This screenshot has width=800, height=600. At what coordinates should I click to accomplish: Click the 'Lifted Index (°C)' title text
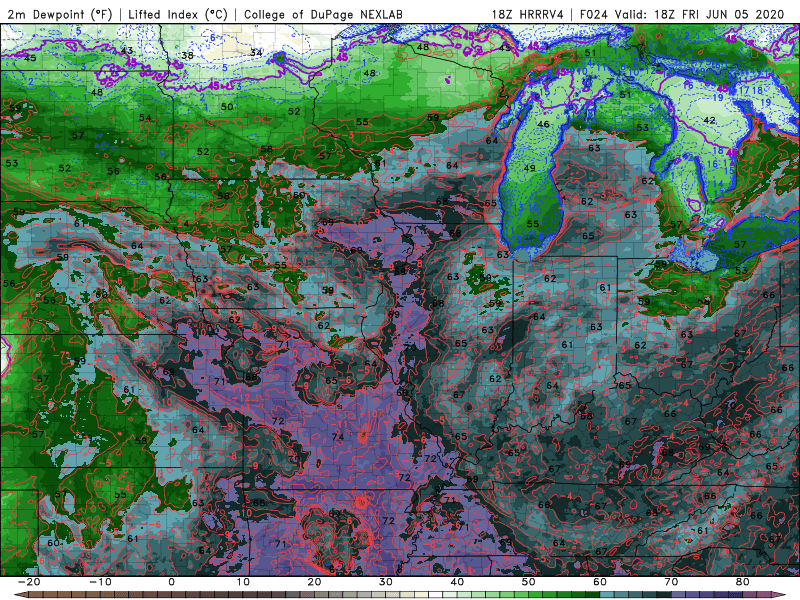tap(178, 15)
